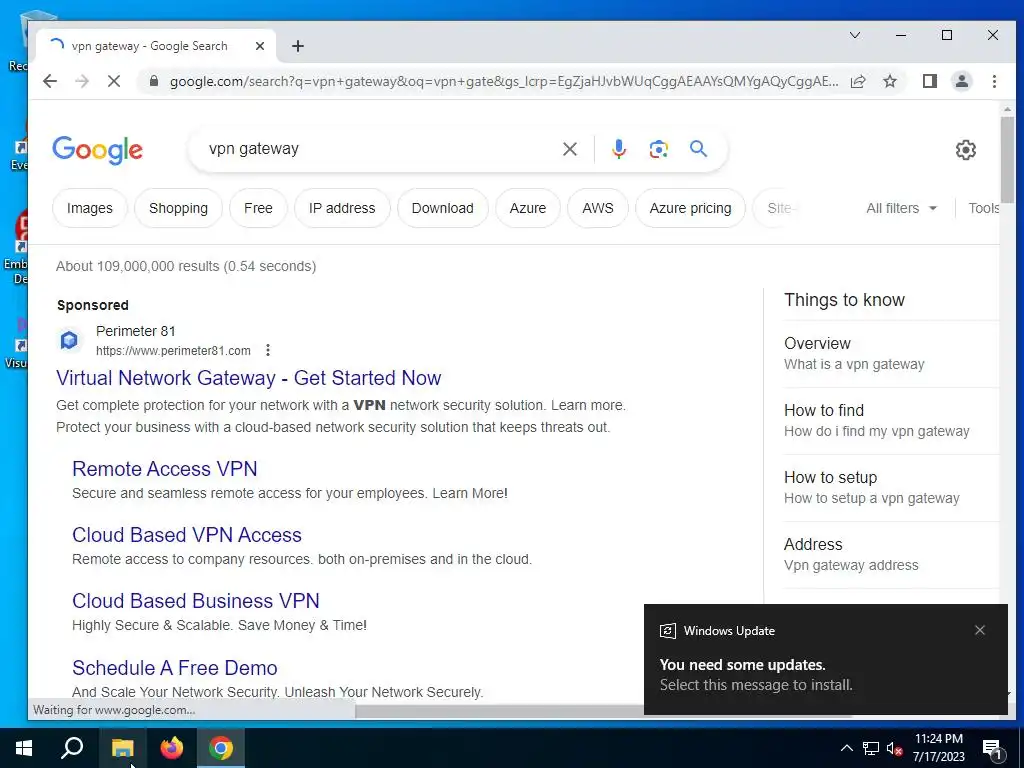The width and height of the screenshot is (1024, 768).
Task: Select the Azure filter chip
Action: 528,208
